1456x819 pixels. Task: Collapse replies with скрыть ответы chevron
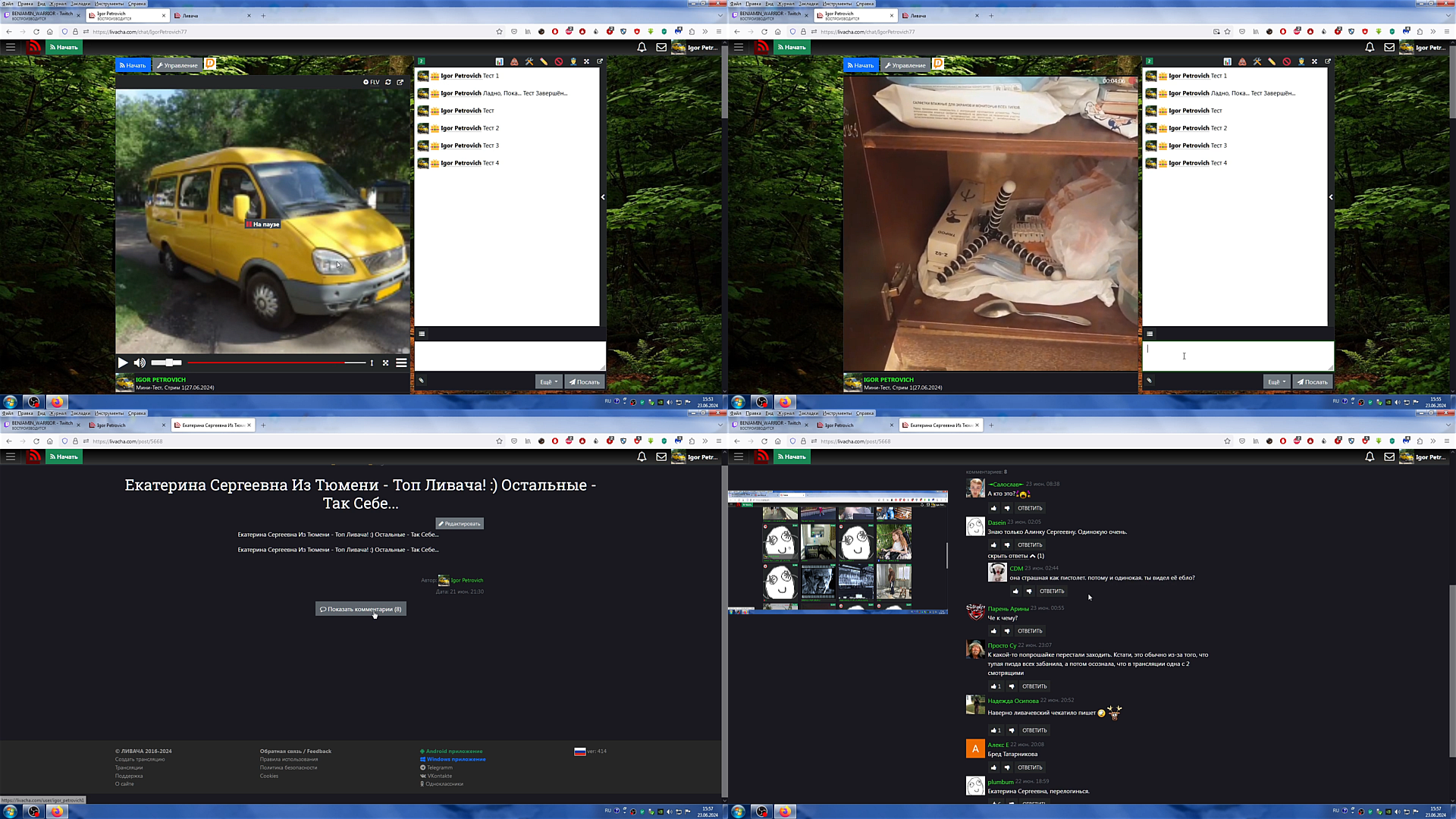1032,556
